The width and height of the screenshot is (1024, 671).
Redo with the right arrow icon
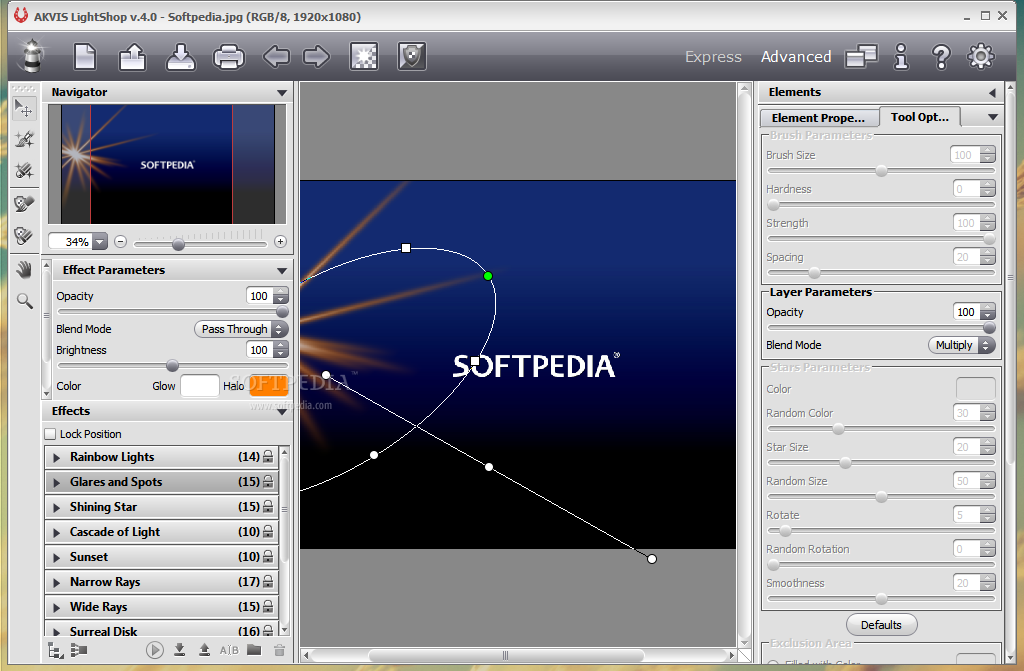click(x=317, y=57)
